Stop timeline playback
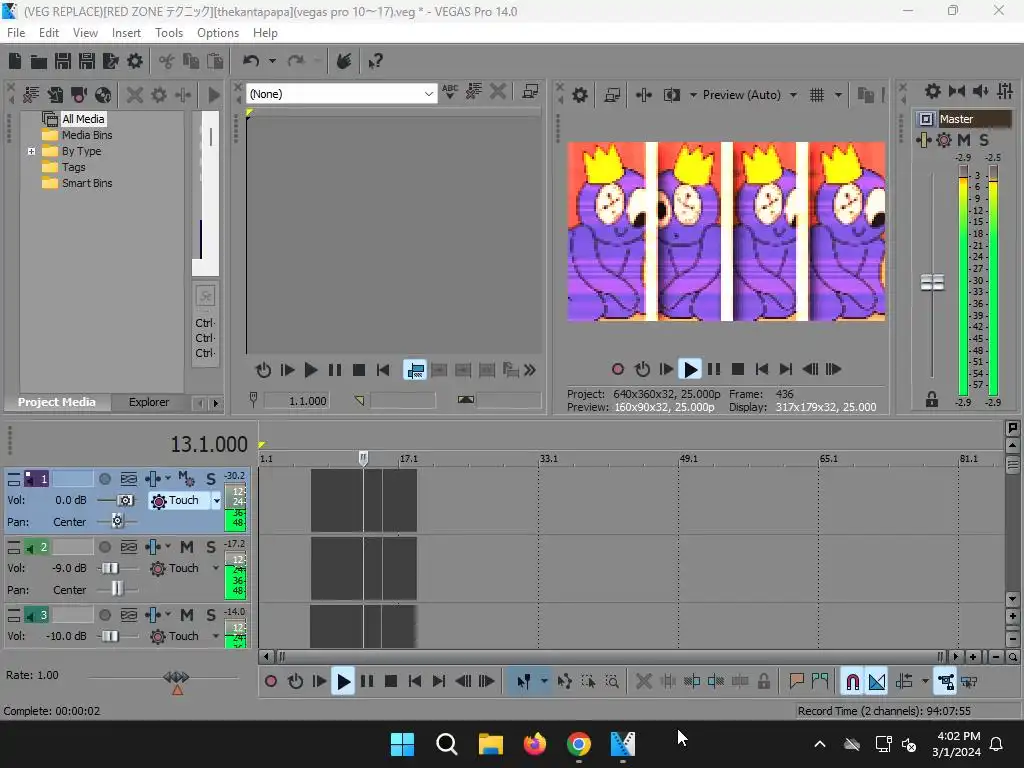 coord(391,682)
